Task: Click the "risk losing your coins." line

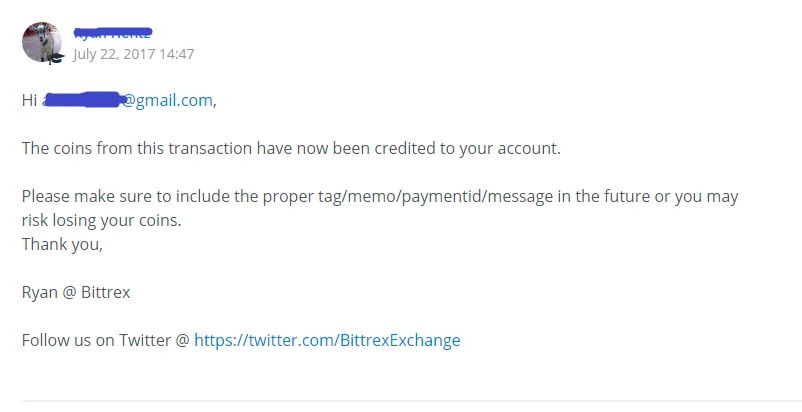Action: coord(102,220)
